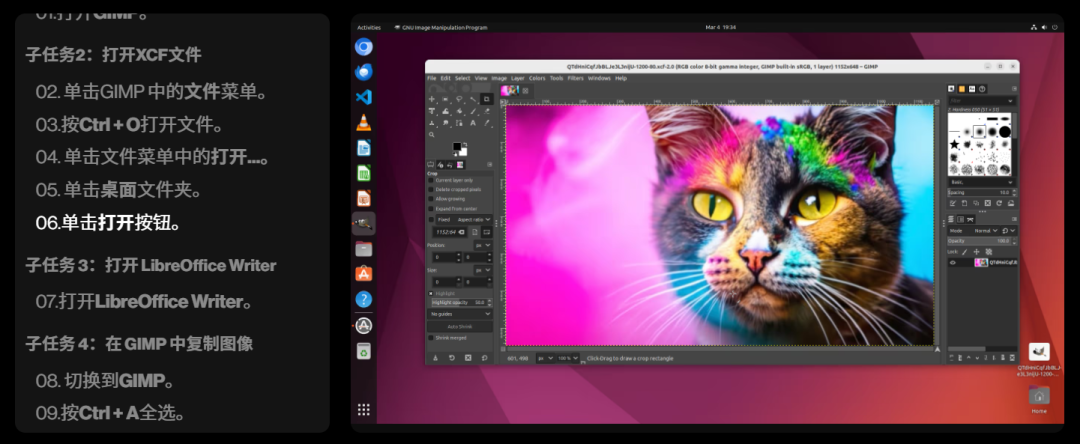Toggle the Highlight checkbox
1080x444 pixels.
tap(430, 294)
